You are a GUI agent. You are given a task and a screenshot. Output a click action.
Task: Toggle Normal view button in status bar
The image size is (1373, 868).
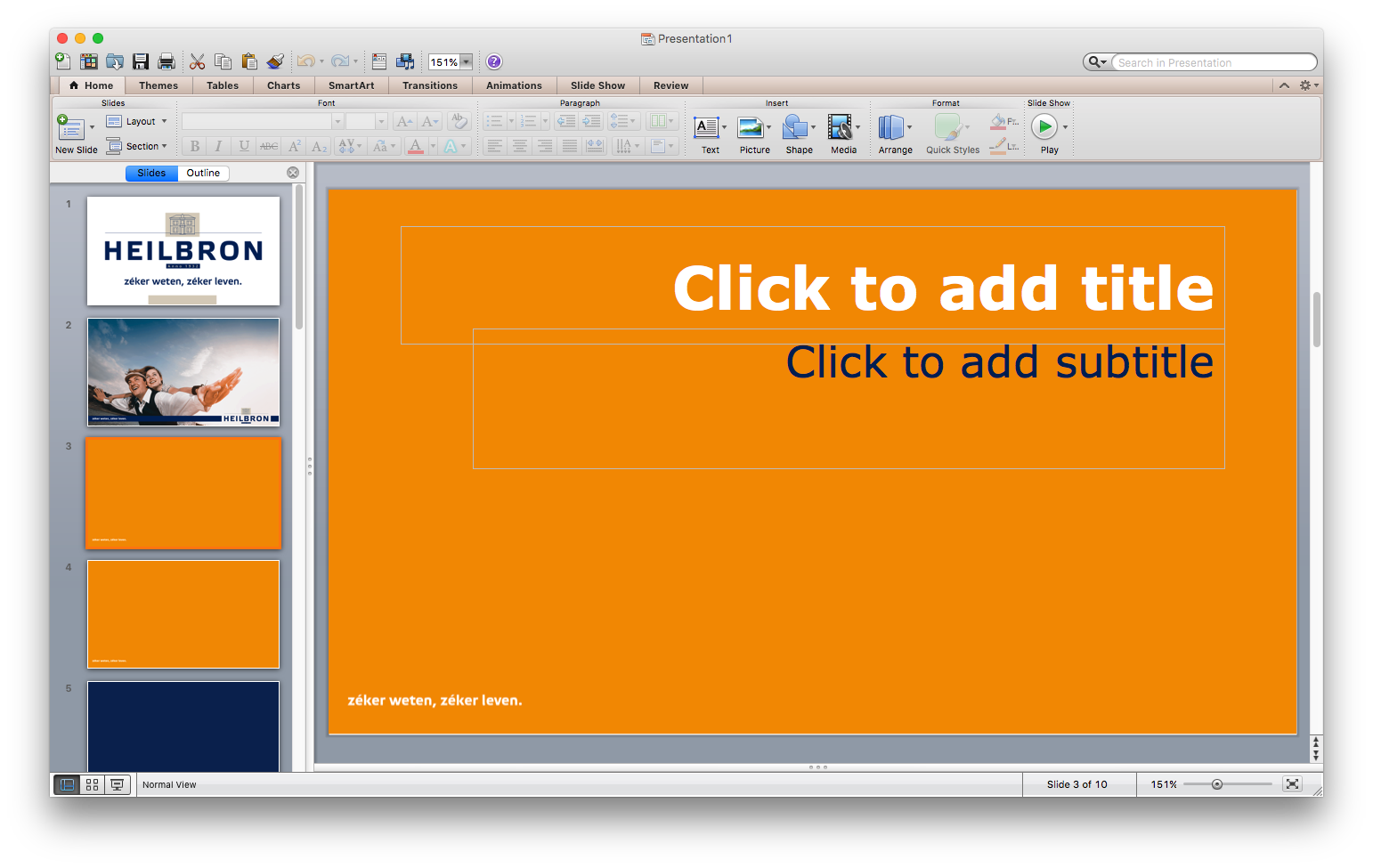68,784
